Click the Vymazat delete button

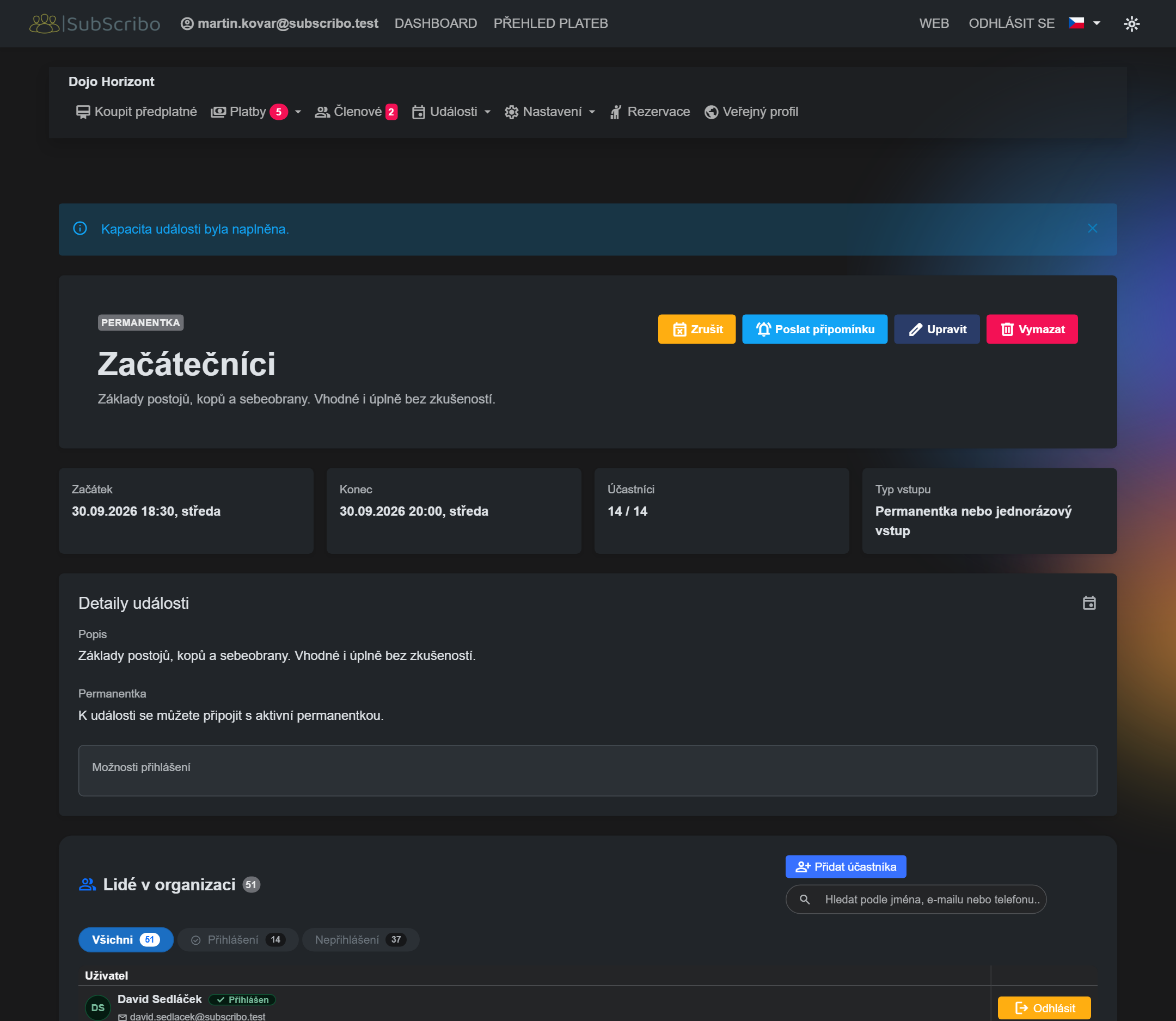(1032, 329)
